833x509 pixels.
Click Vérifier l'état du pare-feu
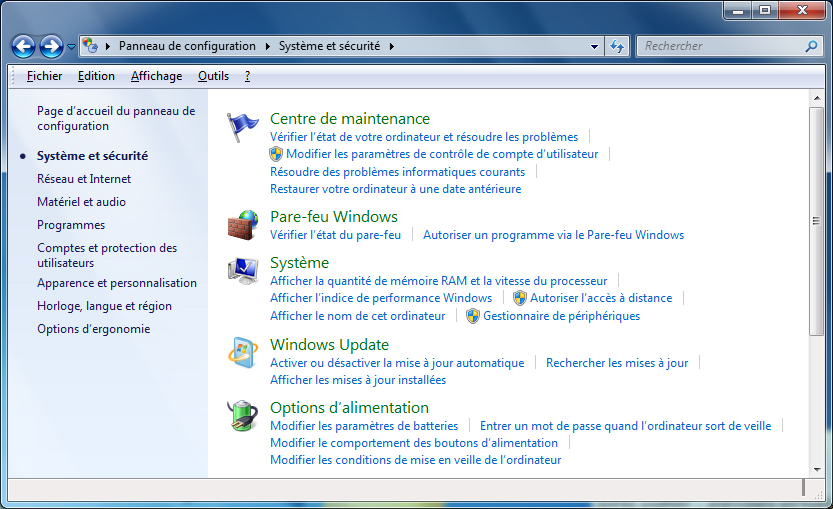pos(335,235)
